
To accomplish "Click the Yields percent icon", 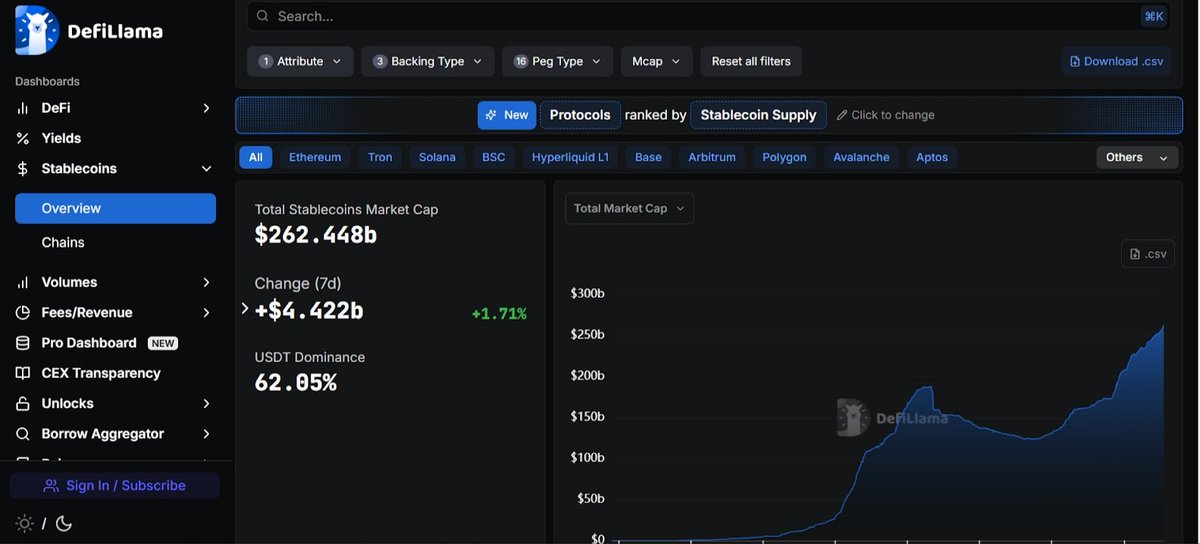I will (x=23, y=138).
